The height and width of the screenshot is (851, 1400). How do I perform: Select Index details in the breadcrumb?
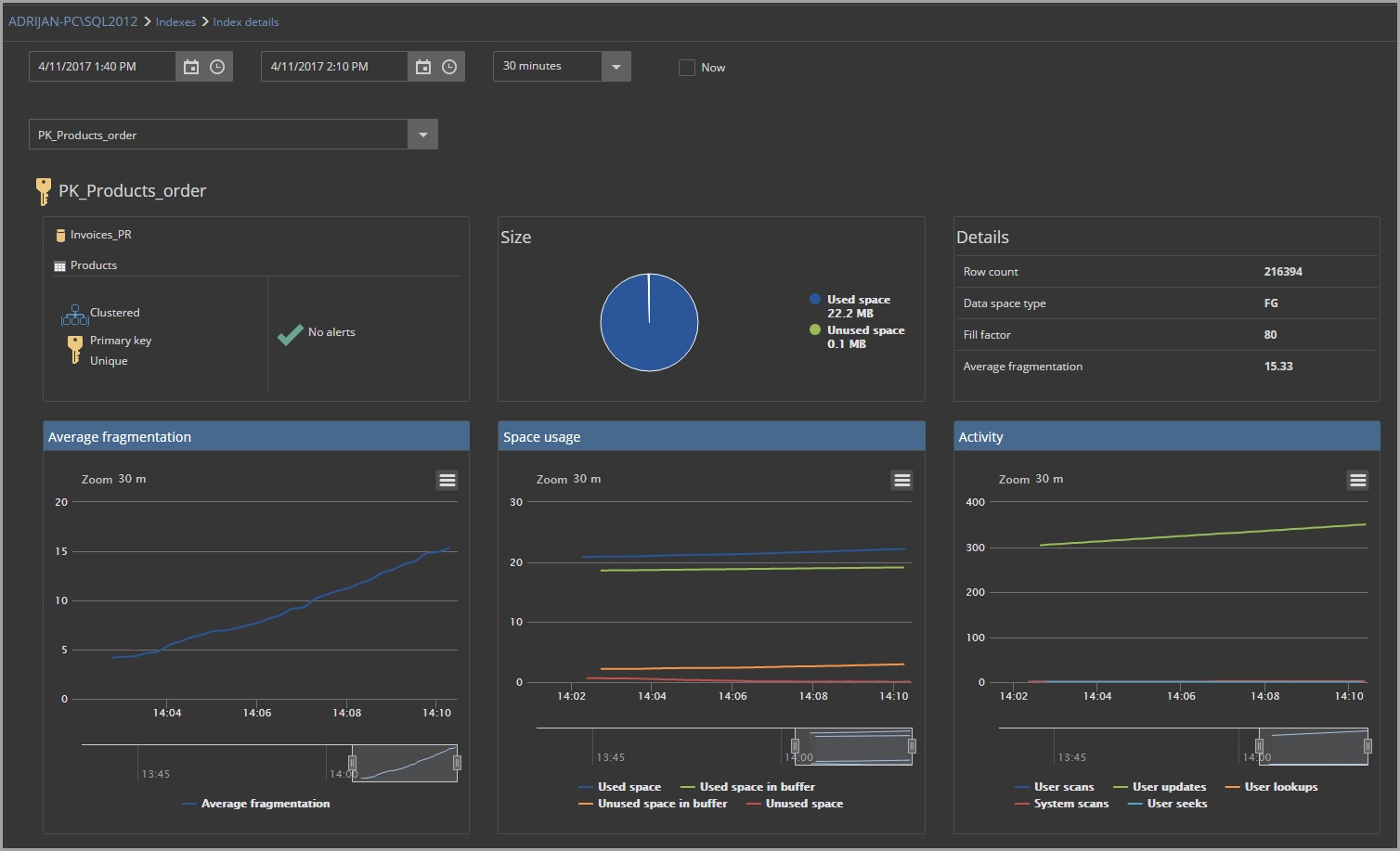[245, 21]
